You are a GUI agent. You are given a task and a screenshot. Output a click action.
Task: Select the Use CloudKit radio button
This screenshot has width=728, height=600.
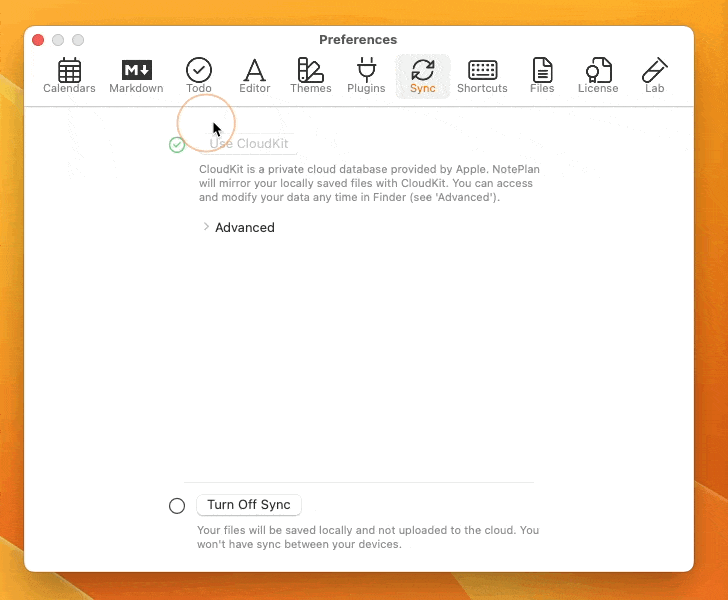pyautogui.click(x=177, y=145)
